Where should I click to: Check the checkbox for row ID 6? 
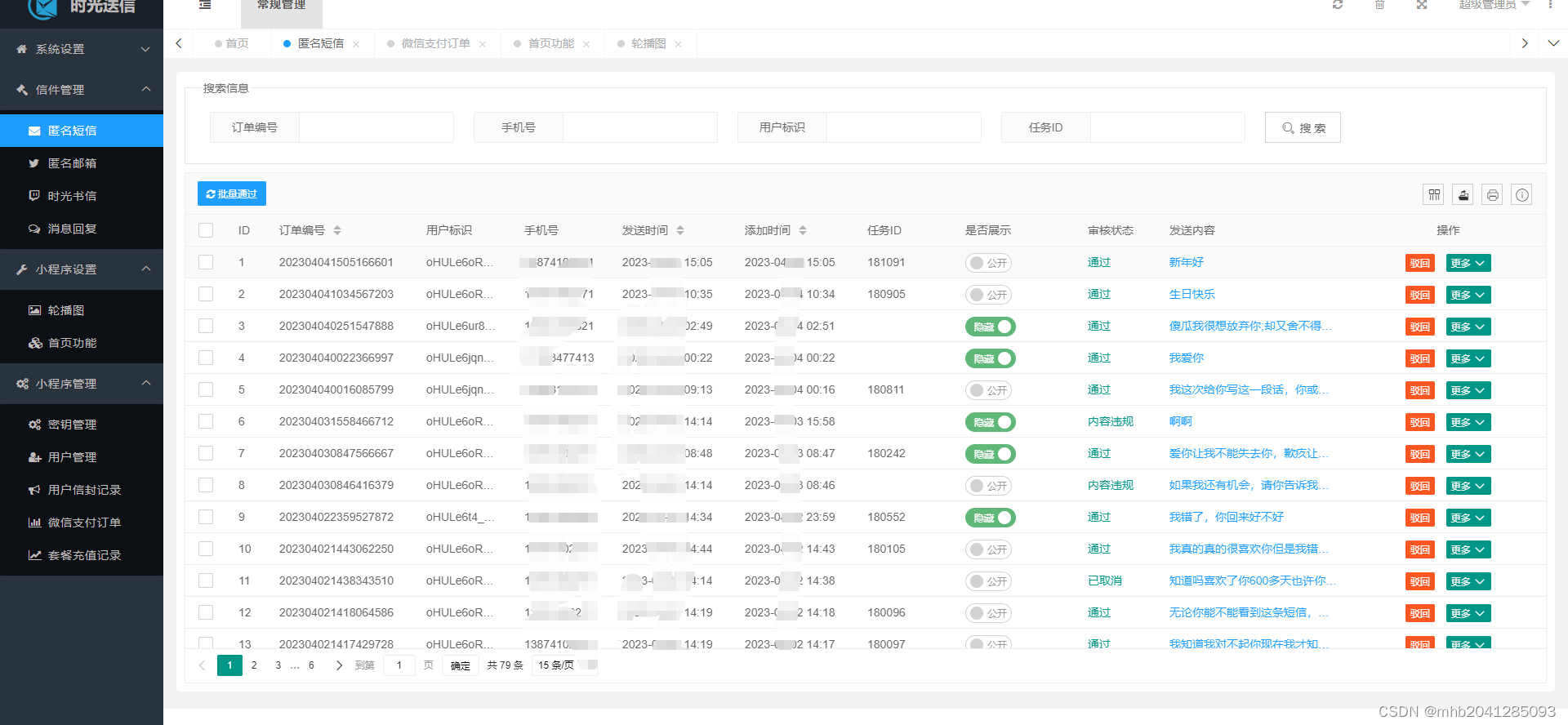[206, 421]
